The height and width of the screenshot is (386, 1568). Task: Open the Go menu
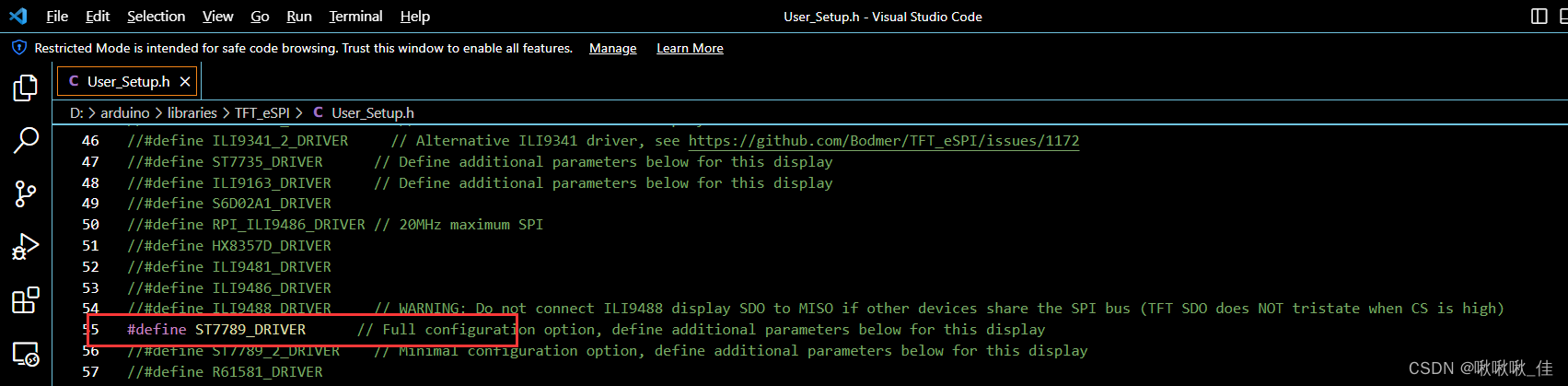click(x=261, y=17)
